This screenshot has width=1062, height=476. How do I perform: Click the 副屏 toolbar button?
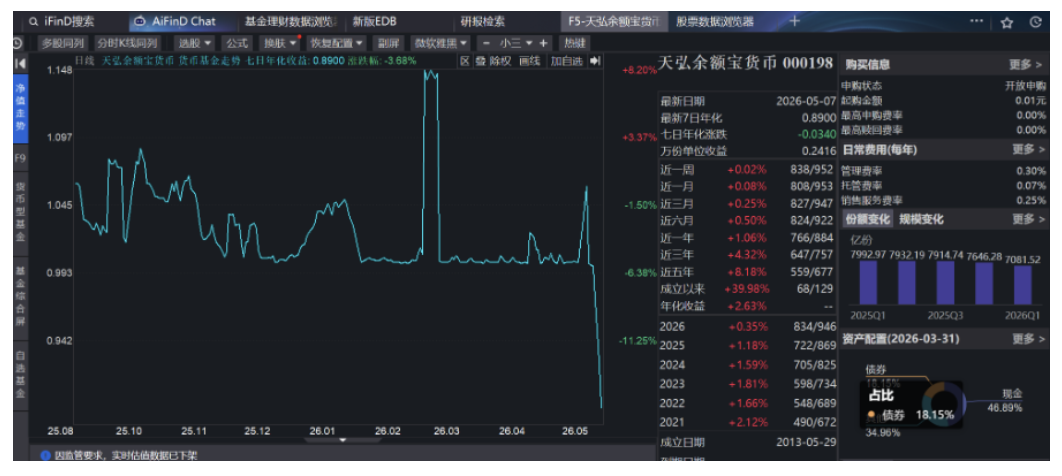pyautogui.click(x=388, y=43)
